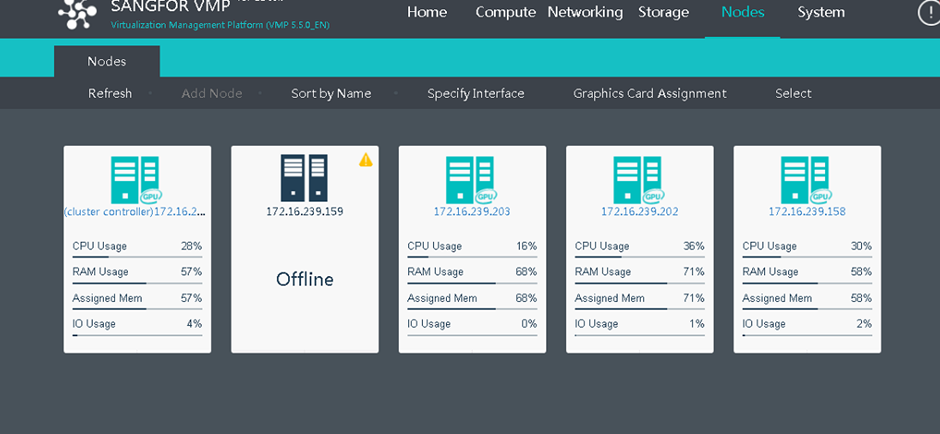Image resolution: width=940 pixels, height=434 pixels.
Task: Open the 172.16.239.203 node link
Action: click(472, 212)
